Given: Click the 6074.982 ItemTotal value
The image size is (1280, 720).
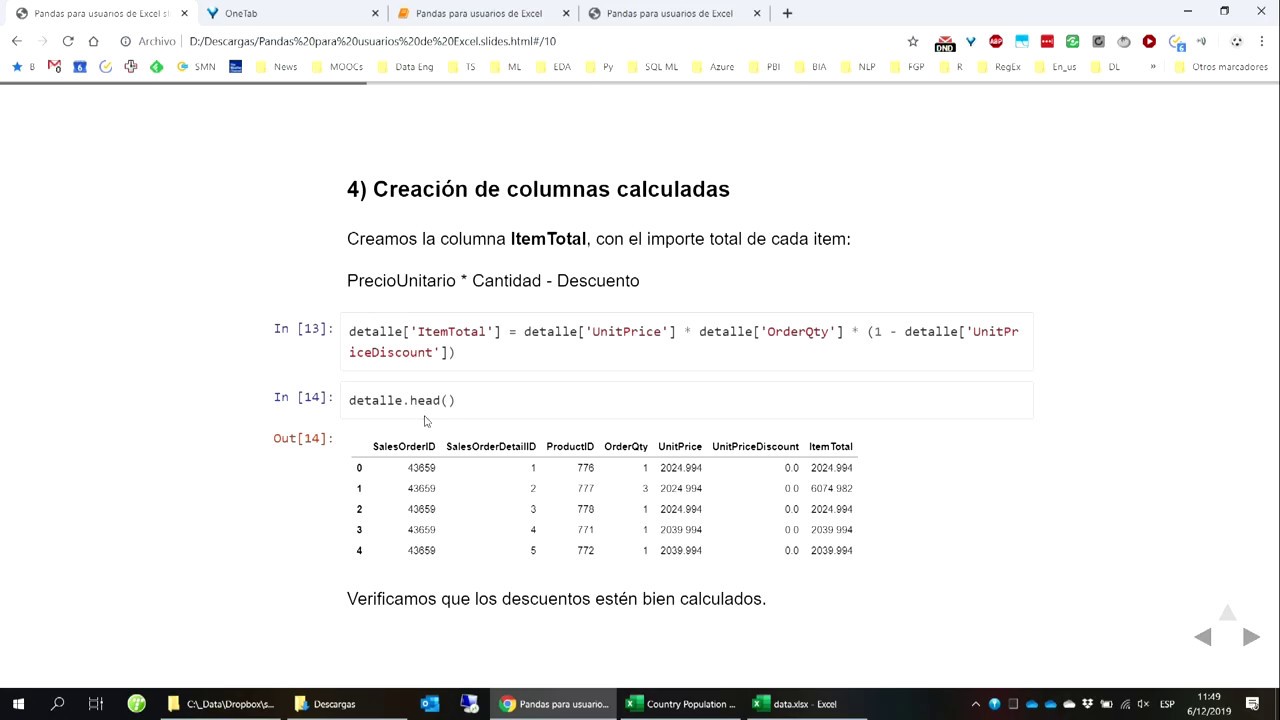Looking at the screenshot, I should (x=831, y=489).
